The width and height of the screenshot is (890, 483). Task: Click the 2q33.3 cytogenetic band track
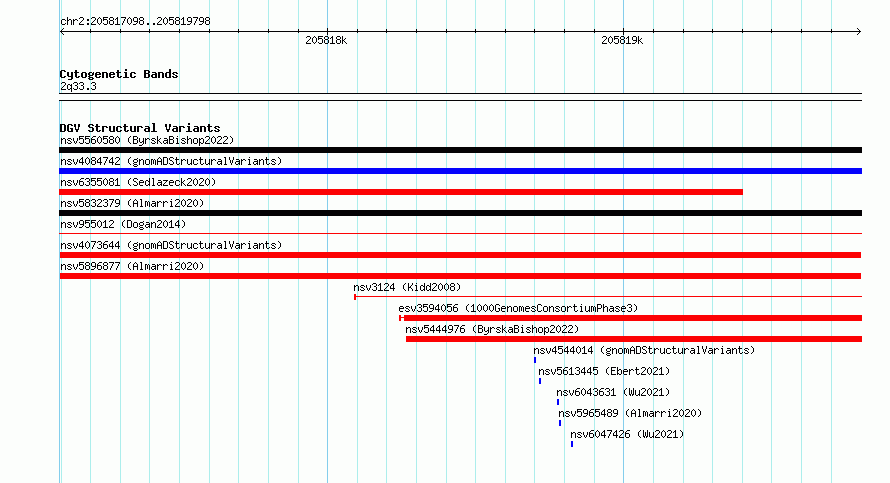pos(460,97)
